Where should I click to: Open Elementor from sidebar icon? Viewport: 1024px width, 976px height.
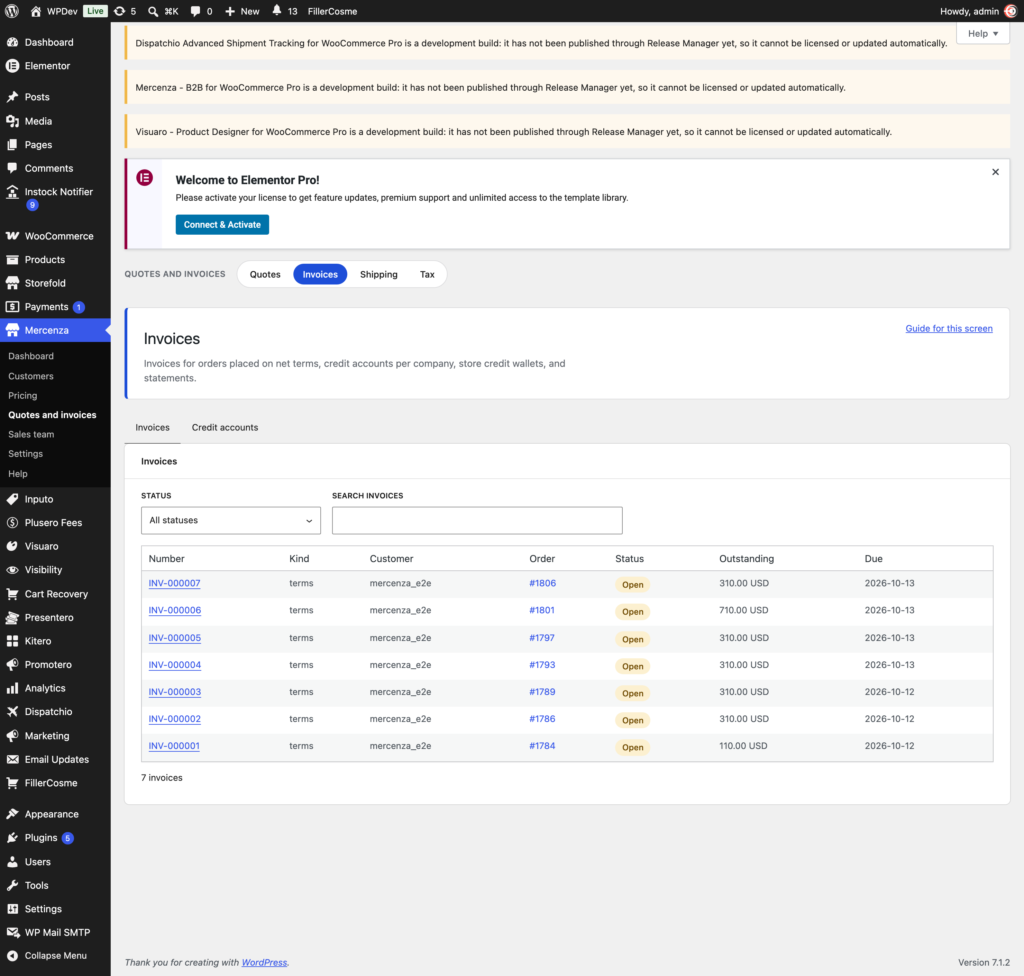(12, 65)
